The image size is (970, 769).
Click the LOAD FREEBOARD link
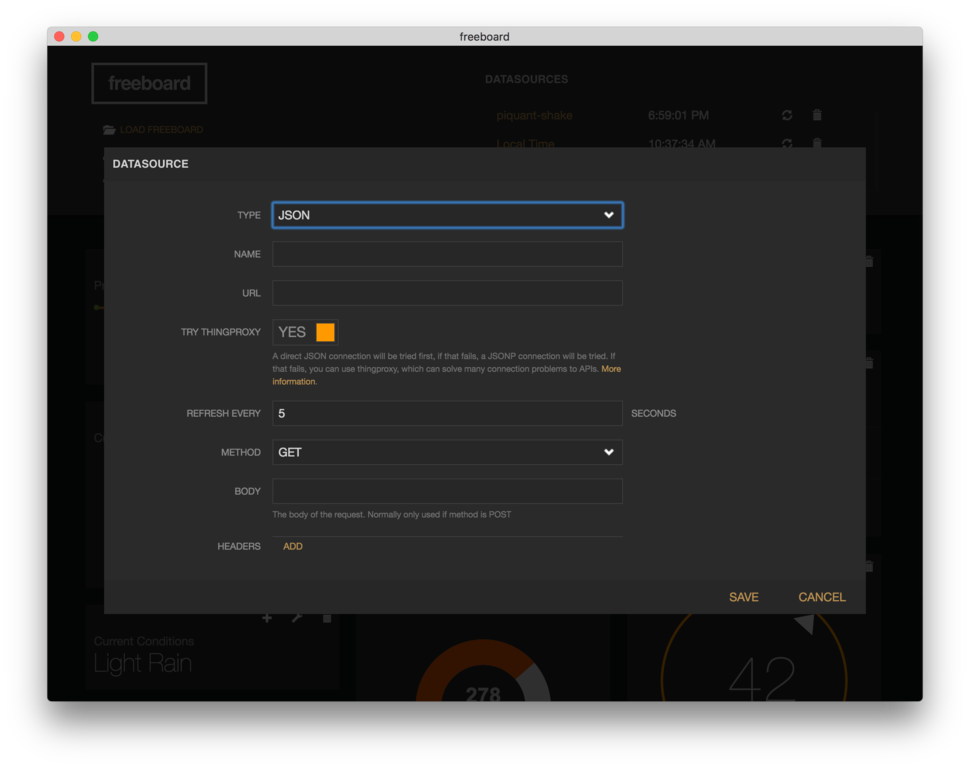pos(160,129)
